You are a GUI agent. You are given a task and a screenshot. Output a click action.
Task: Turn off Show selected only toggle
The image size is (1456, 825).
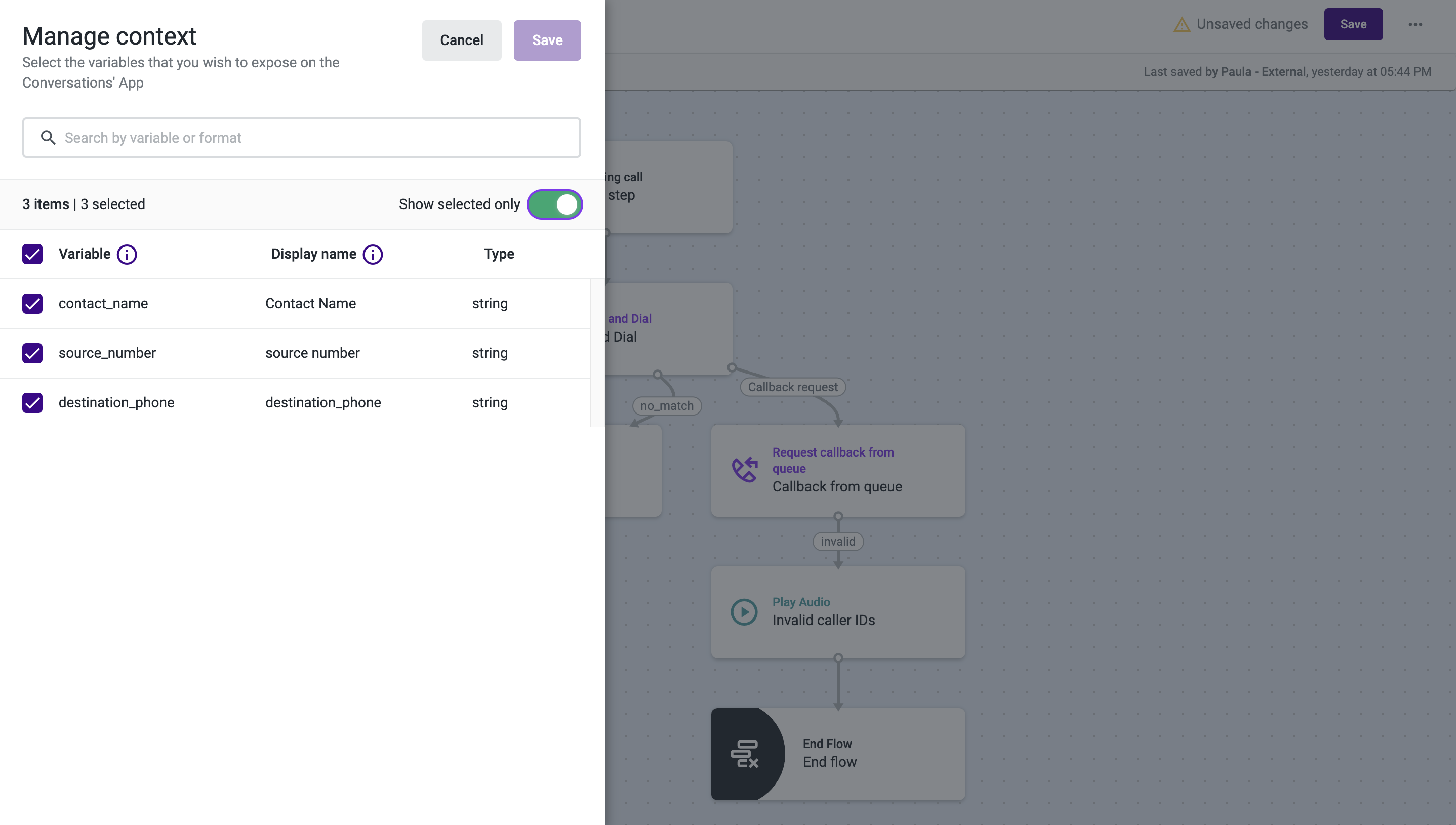click(x=554, y=204)
